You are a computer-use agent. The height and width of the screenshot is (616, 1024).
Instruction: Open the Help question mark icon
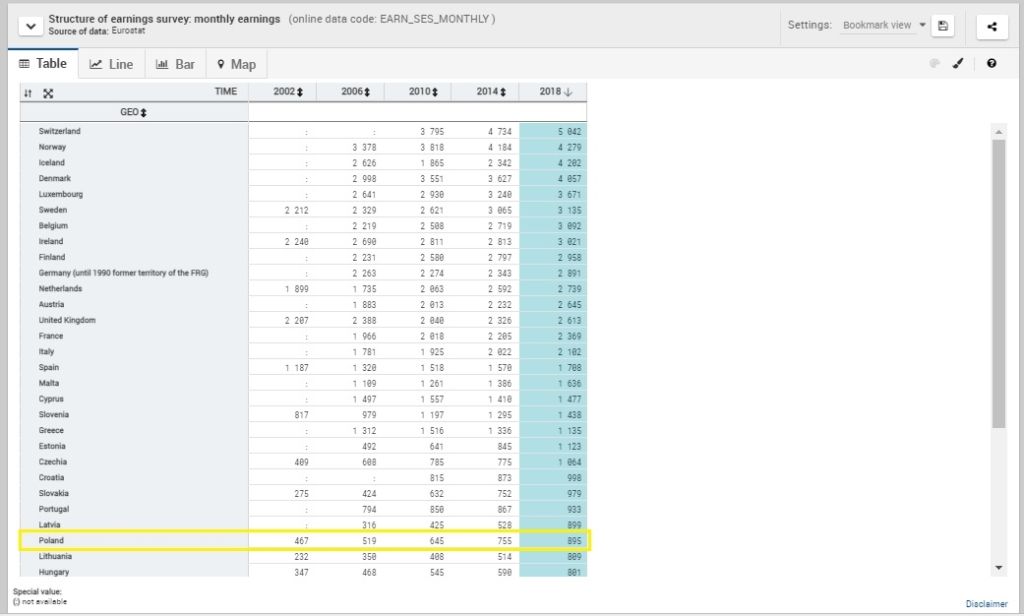point(990,63)
